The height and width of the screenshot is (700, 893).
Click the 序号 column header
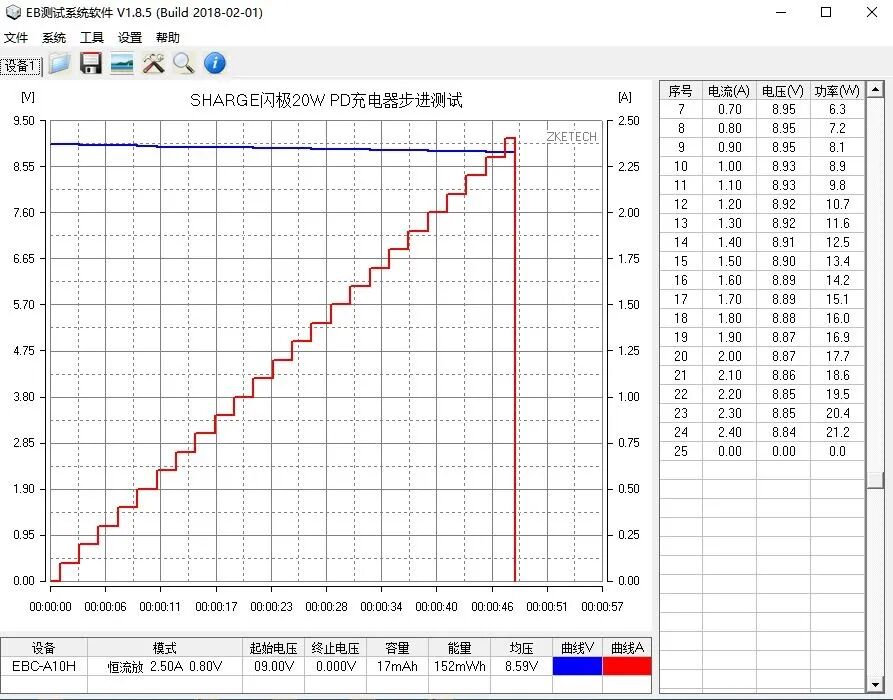681,91
